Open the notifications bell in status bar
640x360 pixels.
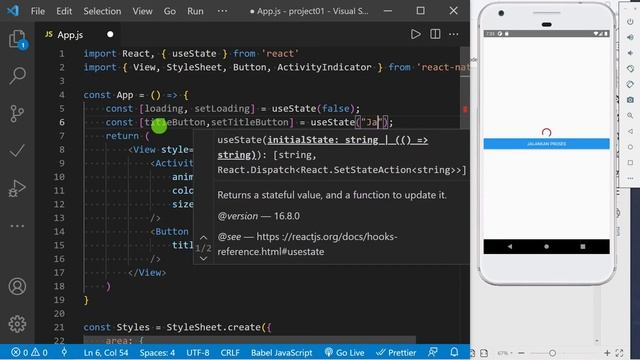[x=454, y=352]
